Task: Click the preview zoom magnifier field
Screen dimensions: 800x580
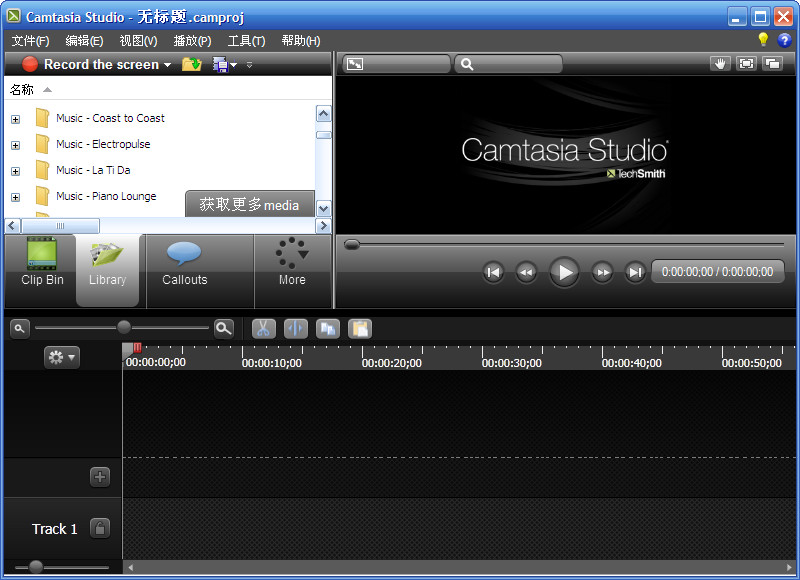Action: (x=508, y=64)
